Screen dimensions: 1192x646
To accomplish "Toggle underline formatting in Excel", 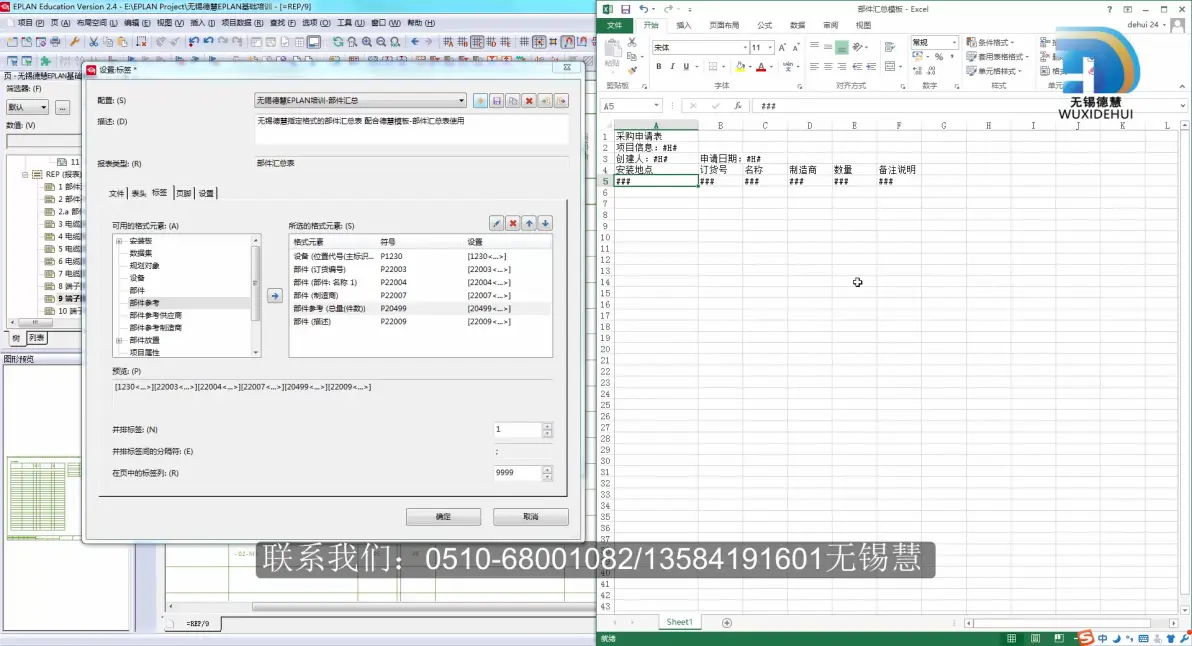I will pos(686,67).
